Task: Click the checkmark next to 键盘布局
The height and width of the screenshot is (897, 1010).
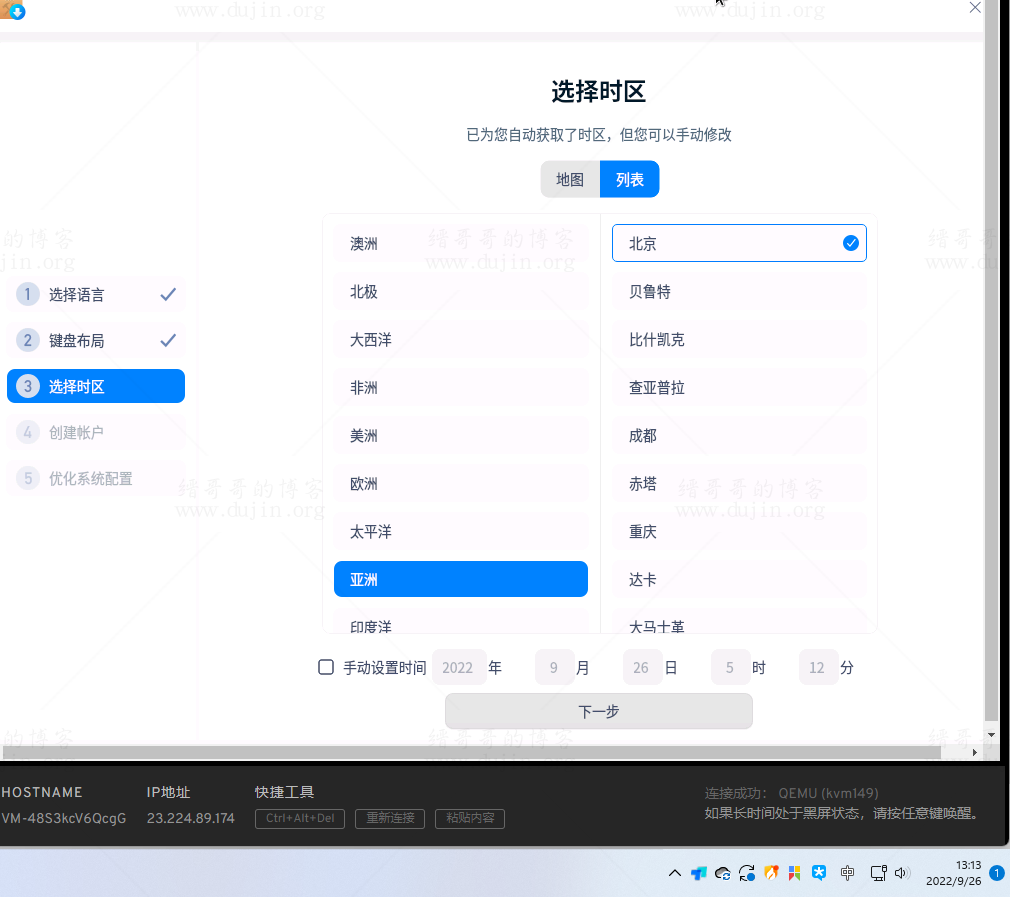Action: [x=168, y=341]
